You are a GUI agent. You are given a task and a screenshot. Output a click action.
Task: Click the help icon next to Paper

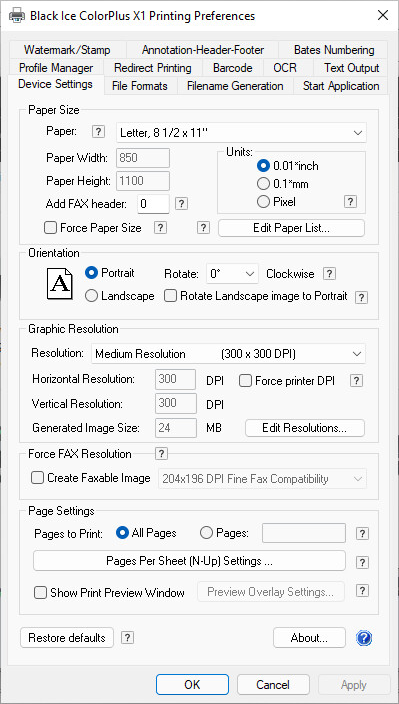pyautogui.click(x=98, y=132)
